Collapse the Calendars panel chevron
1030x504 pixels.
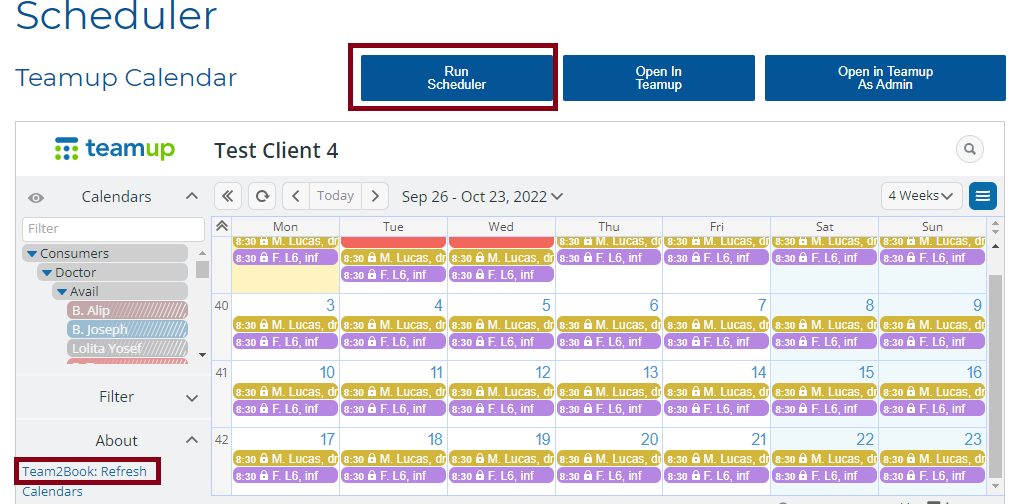click(191, 196)
